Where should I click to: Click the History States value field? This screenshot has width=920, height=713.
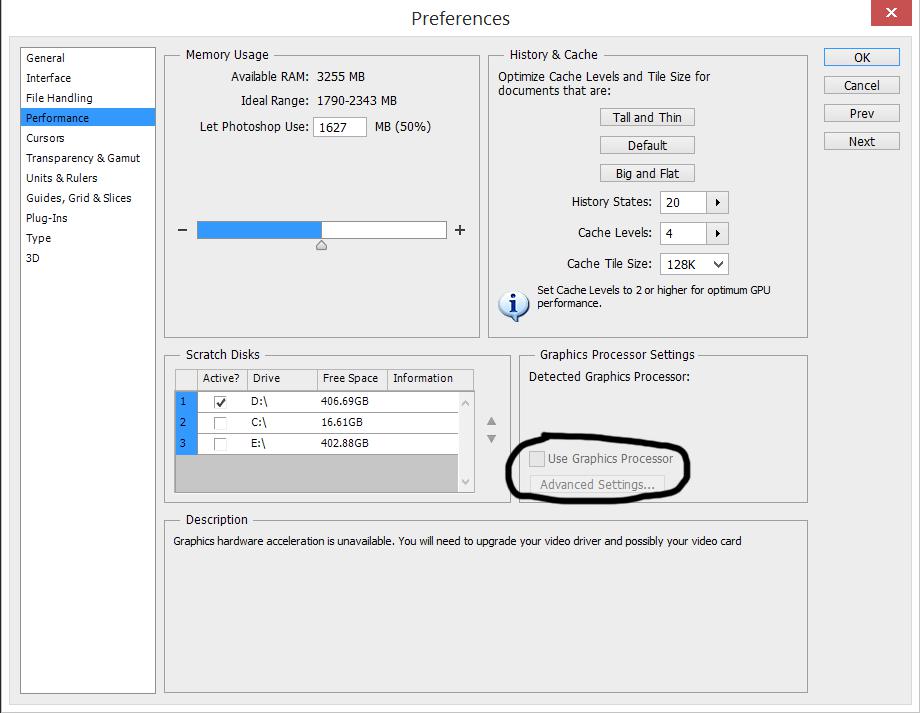tap(683, 202)
